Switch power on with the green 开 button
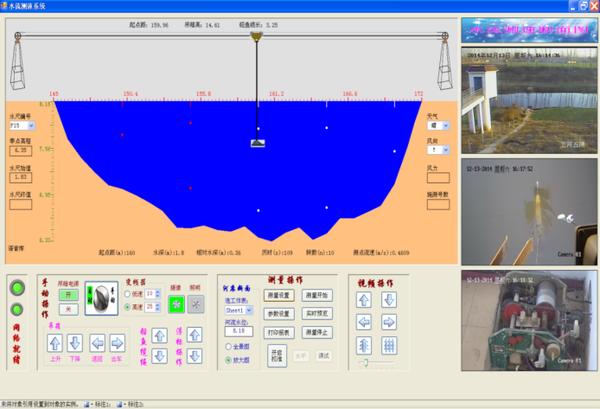600x409 pixels. 69,295
